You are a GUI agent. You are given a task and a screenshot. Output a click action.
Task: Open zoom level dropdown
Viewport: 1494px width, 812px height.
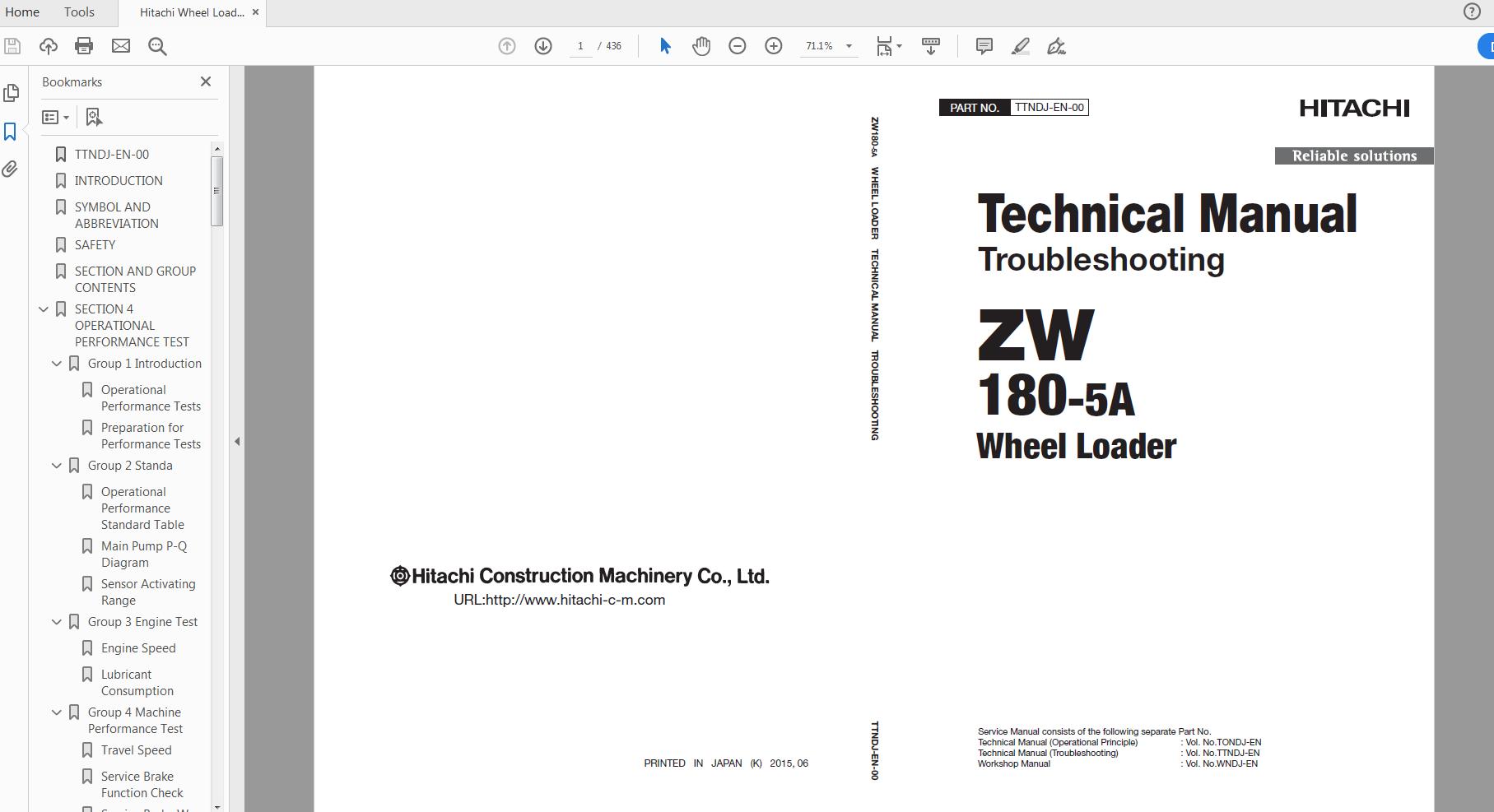(x=849, y=46)
